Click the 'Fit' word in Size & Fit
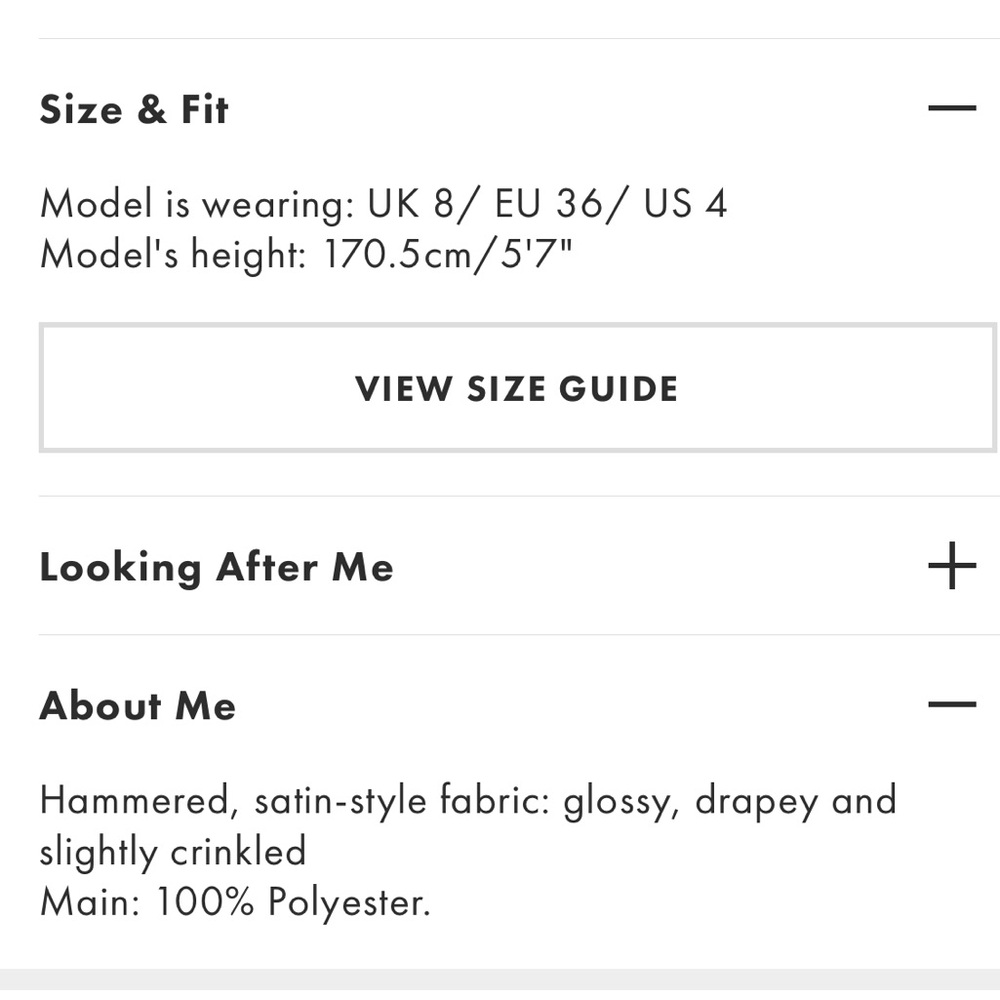The image size is (1000, 1000). click(x=205, y=109)
